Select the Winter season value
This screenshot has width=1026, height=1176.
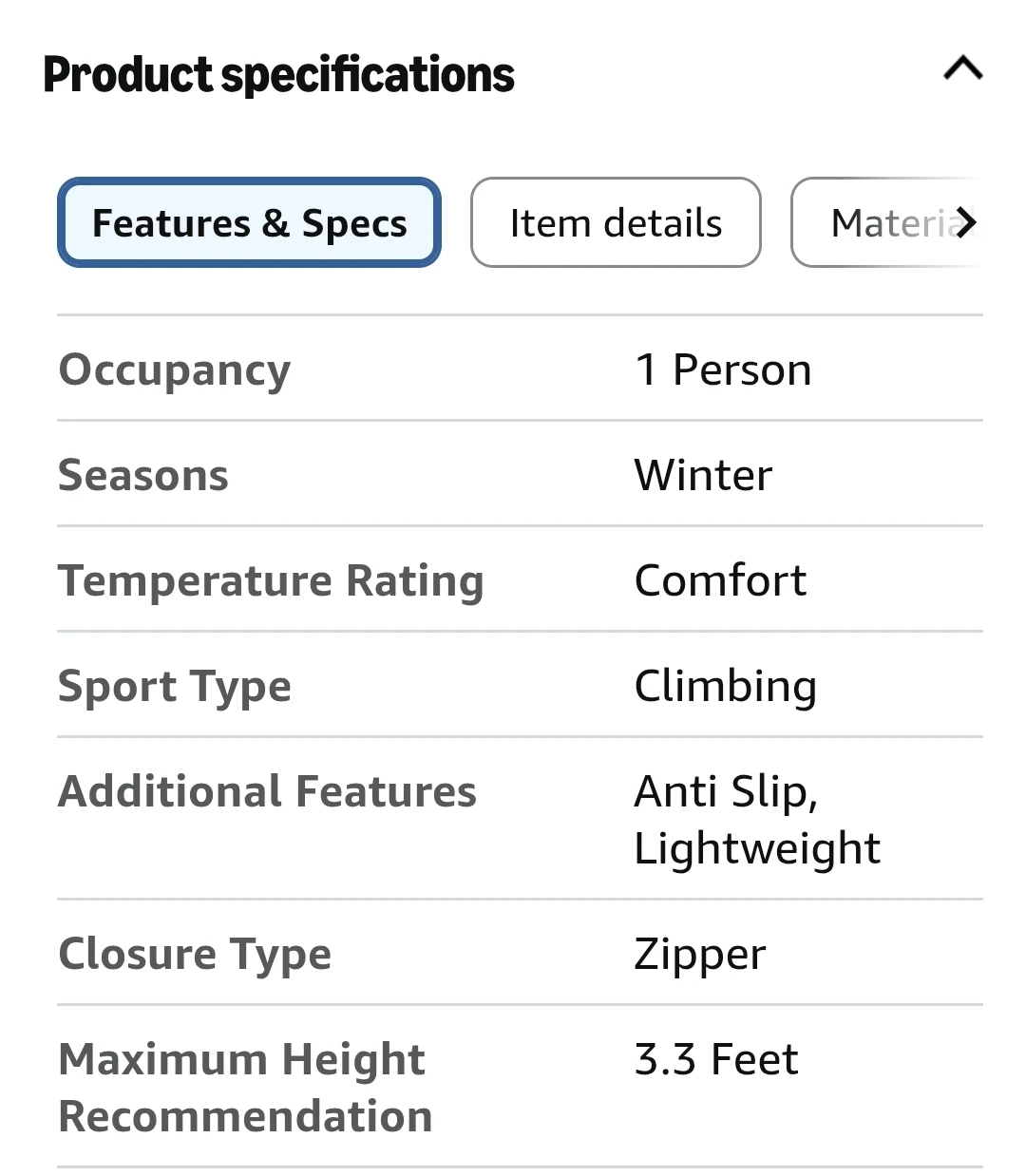[x=703, y=475]
